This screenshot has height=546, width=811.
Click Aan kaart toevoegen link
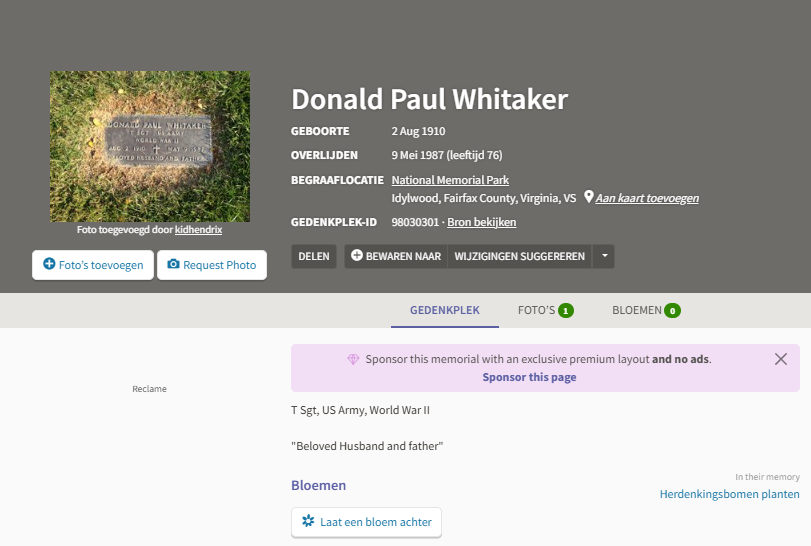(x=647, y=198)
